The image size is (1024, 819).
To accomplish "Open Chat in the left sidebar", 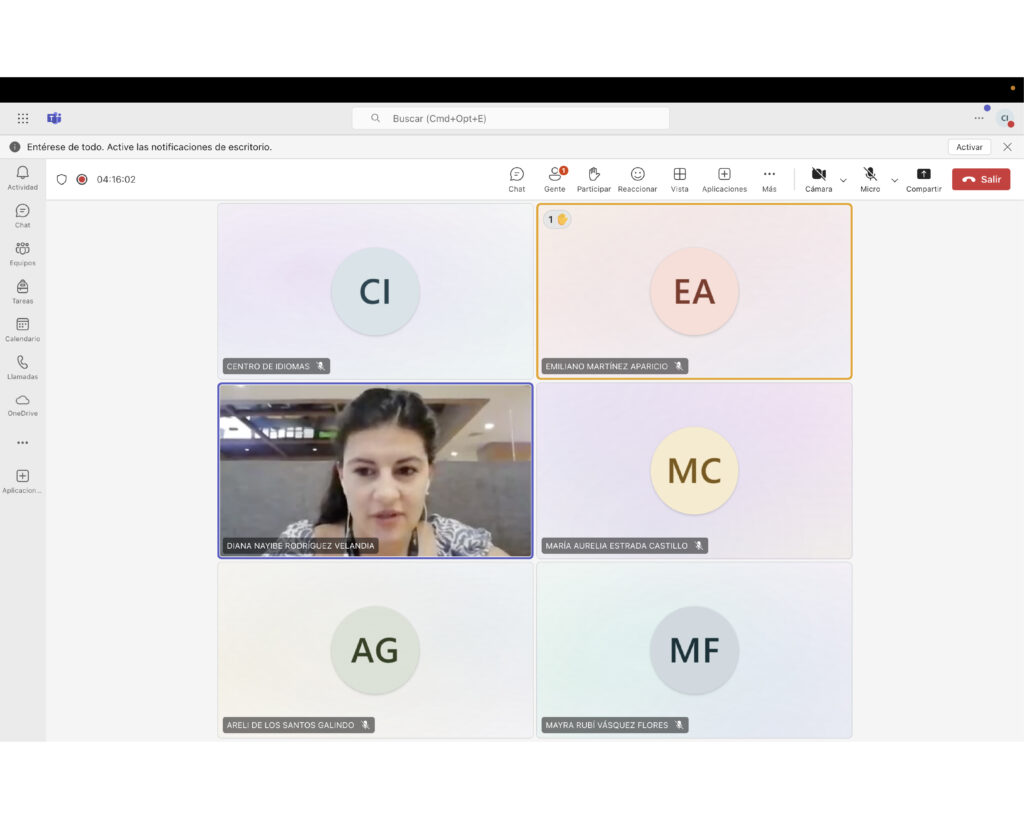I will pyautogui.click(x=23, y=216).
